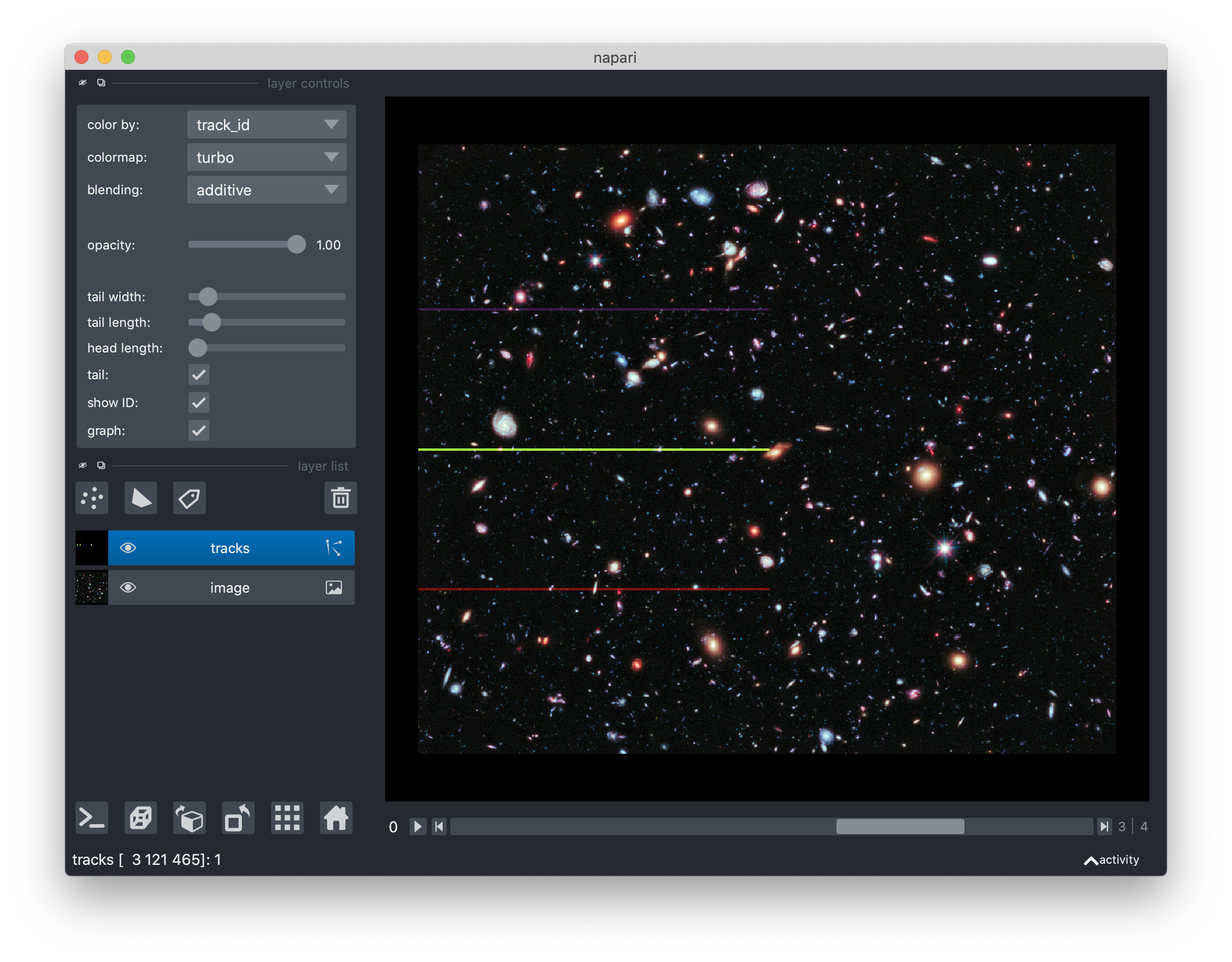Viewport: 1232px width, 962px height.
Task: Toggle visibility of image layer
Action: [x=128, y=587]
